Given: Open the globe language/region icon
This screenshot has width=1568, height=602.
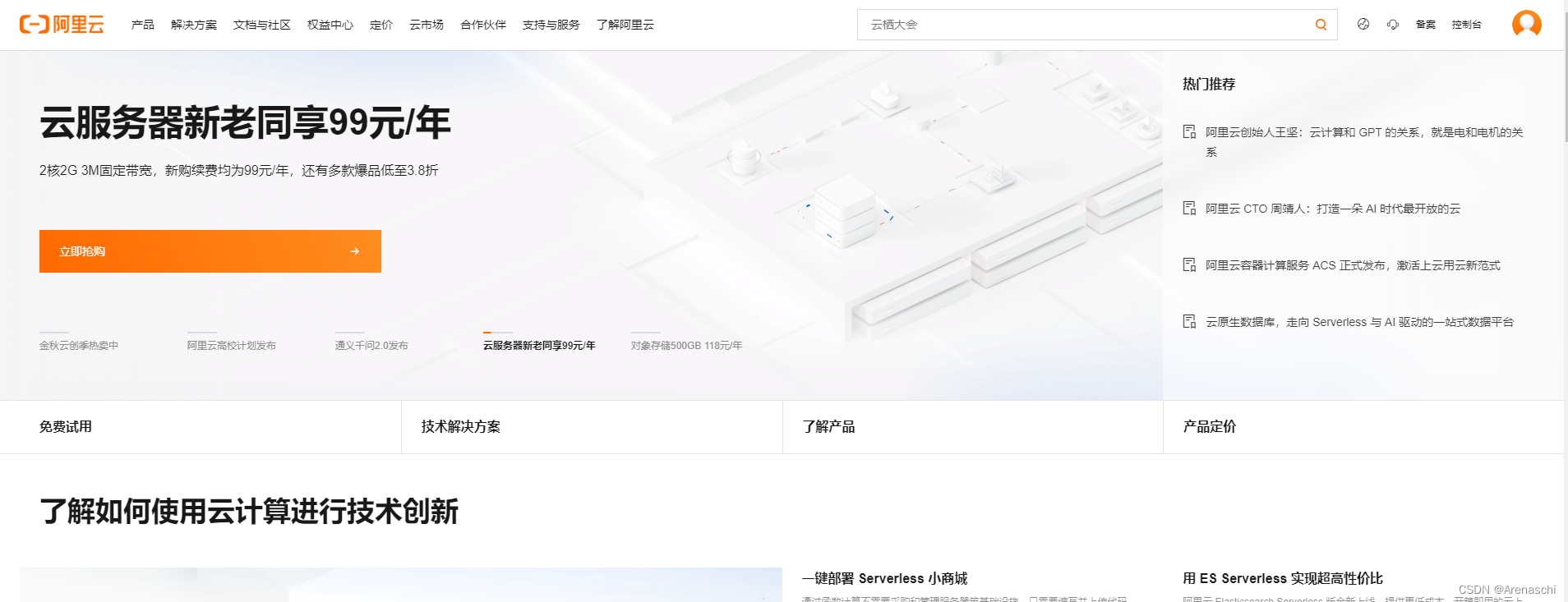Looking at the screenshot, I should pyautogui.click(x=1363, y=25).
